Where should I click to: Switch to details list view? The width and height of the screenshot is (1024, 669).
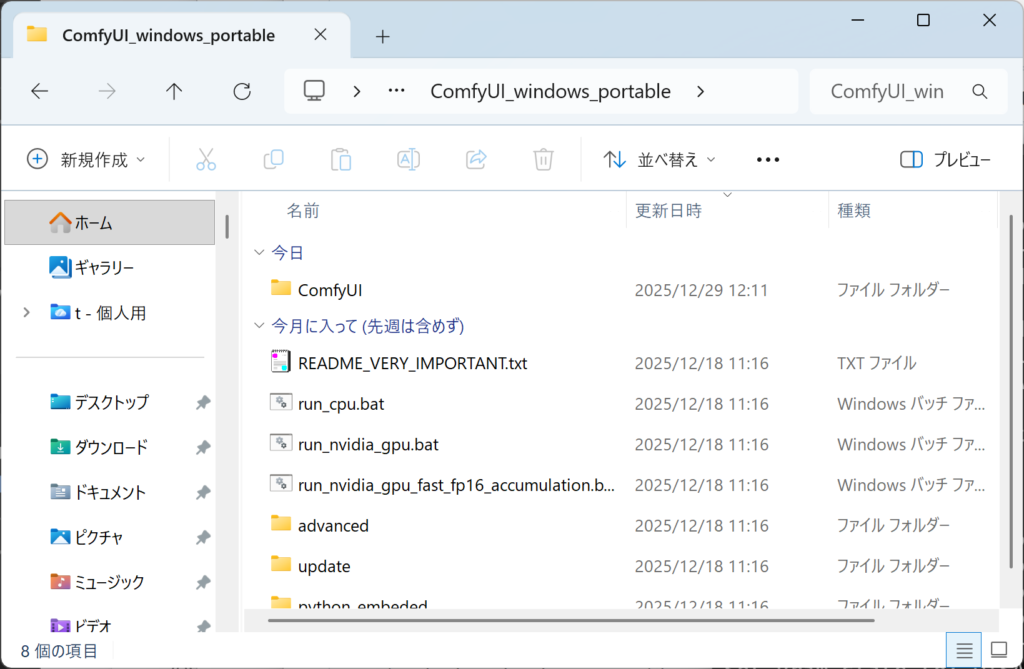pos(964,650)
